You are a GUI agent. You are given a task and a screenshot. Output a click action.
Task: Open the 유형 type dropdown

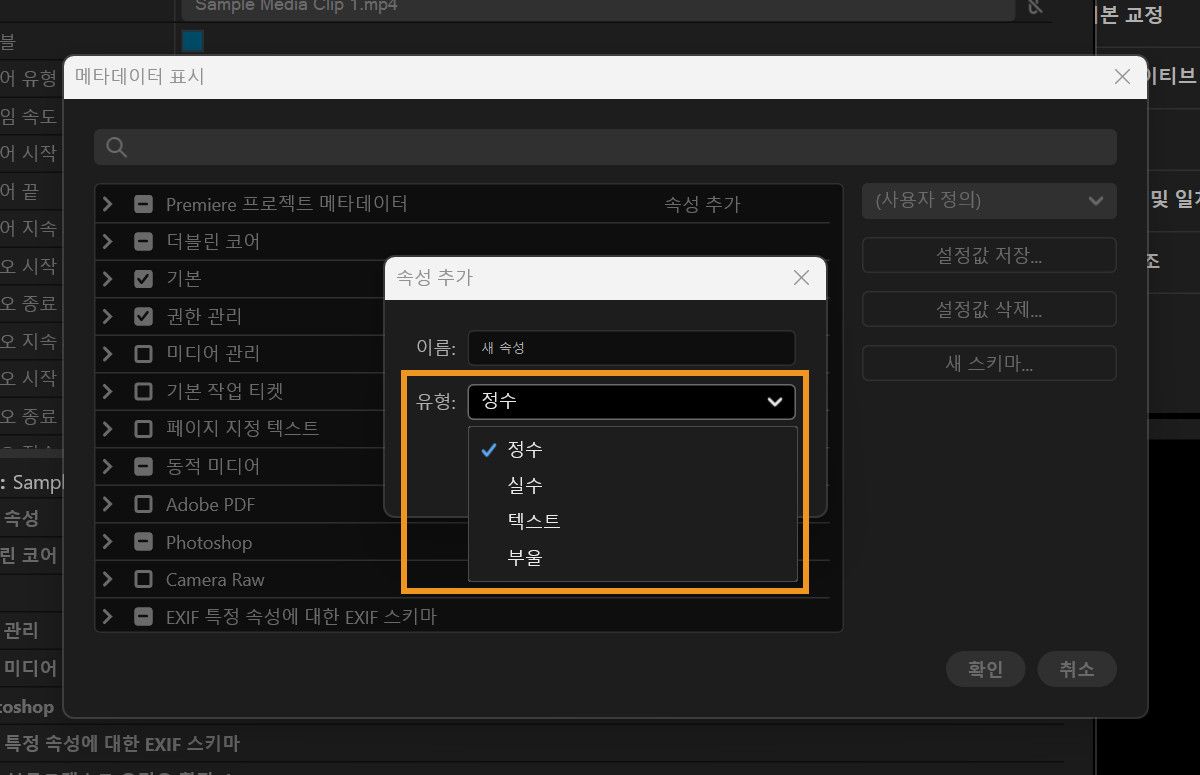click(631, 401)
